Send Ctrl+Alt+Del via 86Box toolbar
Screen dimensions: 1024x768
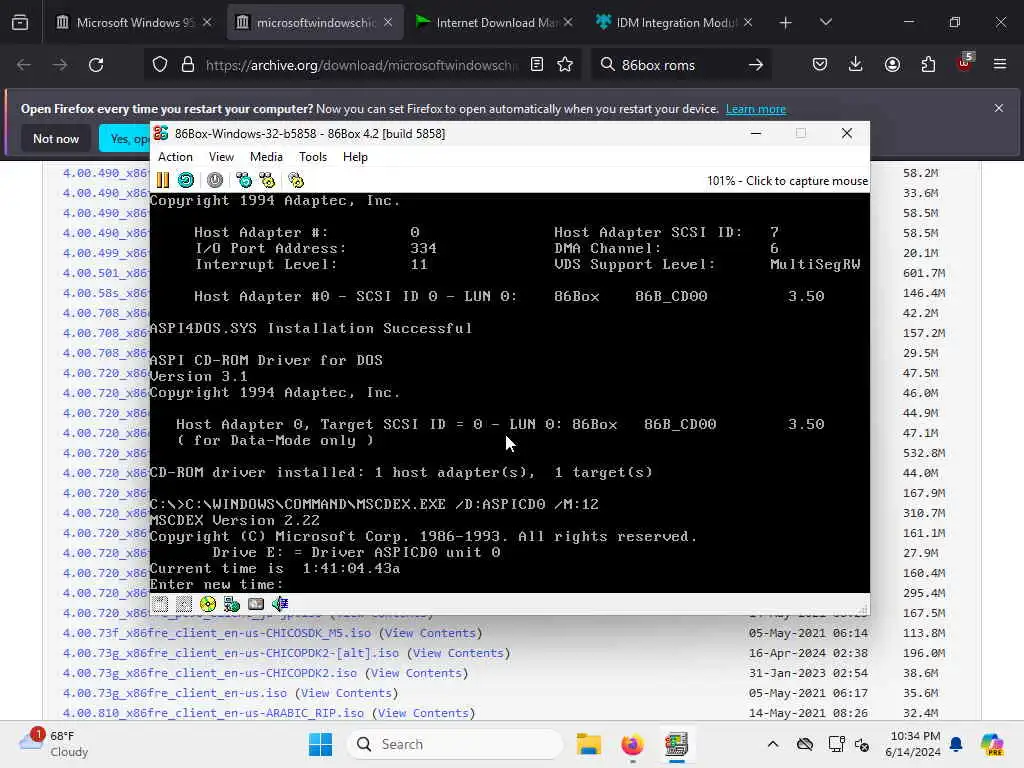click(244, 180)
